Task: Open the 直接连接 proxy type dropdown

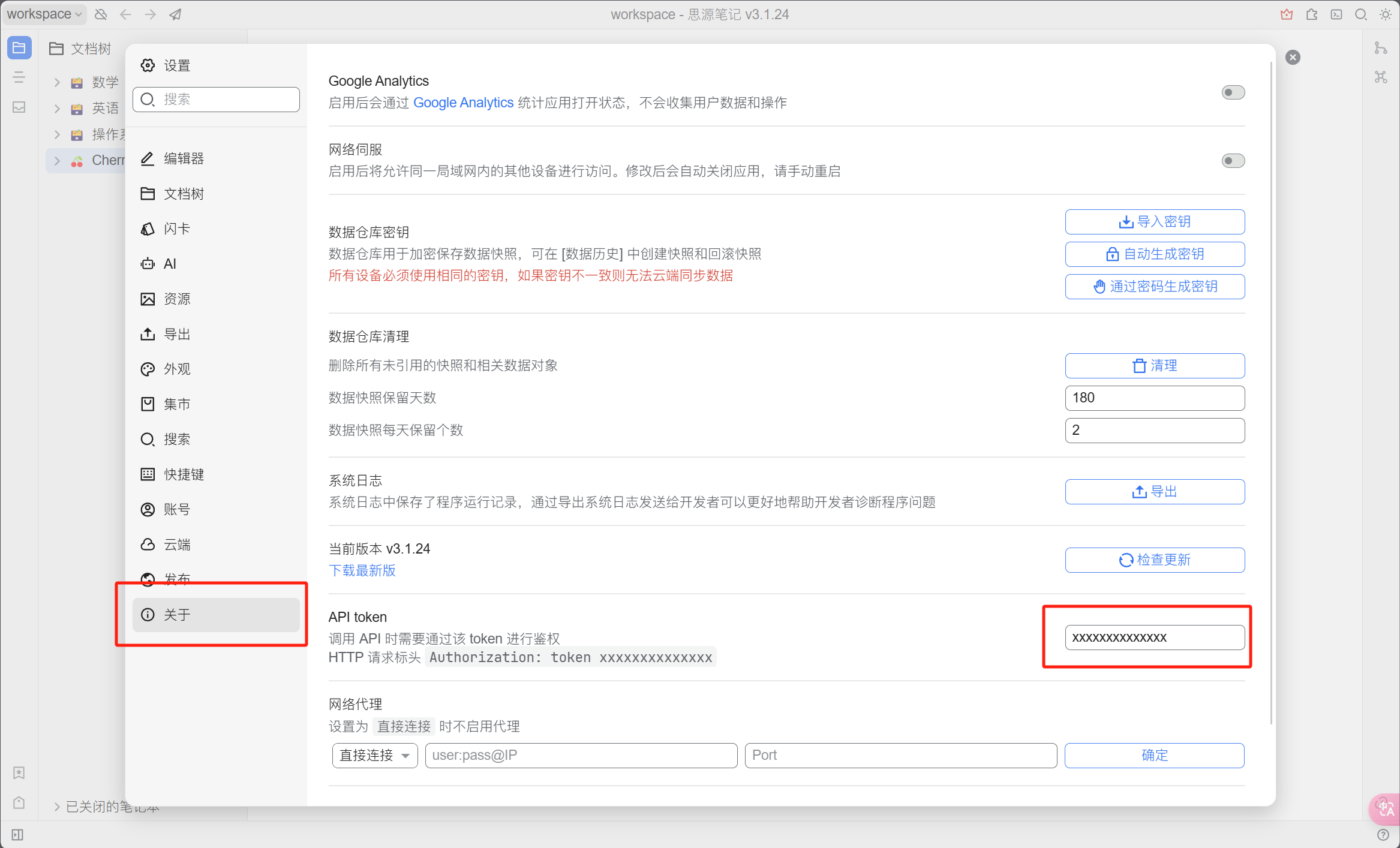Action: tap(375, 755)
